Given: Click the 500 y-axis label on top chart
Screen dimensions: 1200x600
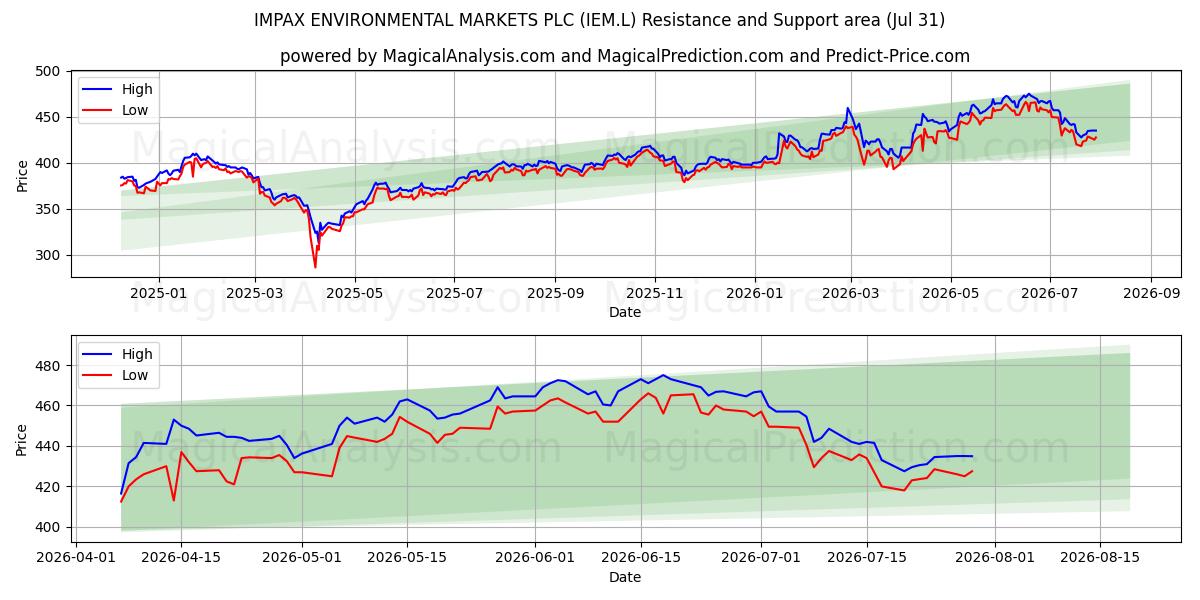Looking at the screenshot, I should pyautogui.click(x=49, y=72).
